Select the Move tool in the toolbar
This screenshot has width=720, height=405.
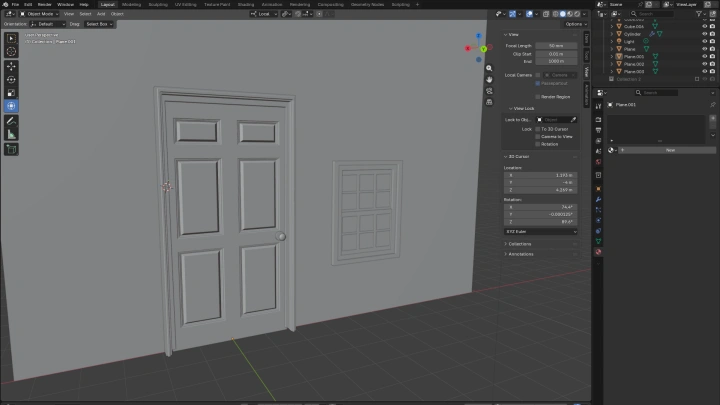pos(11,65)
